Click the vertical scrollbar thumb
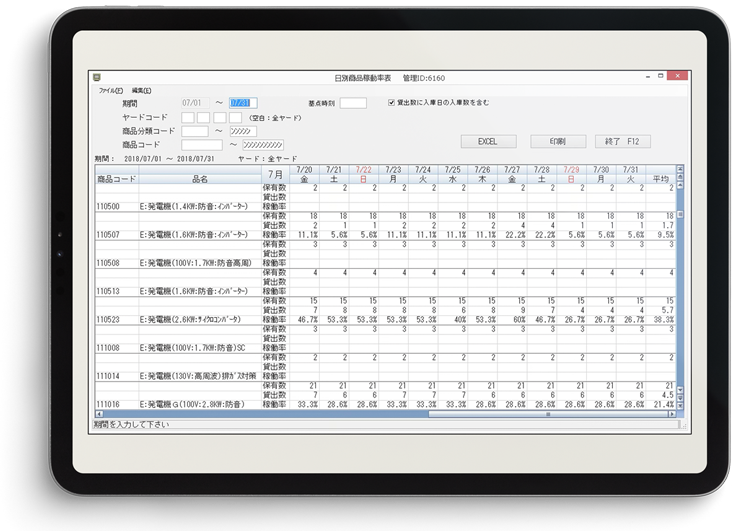 (680, 215)
